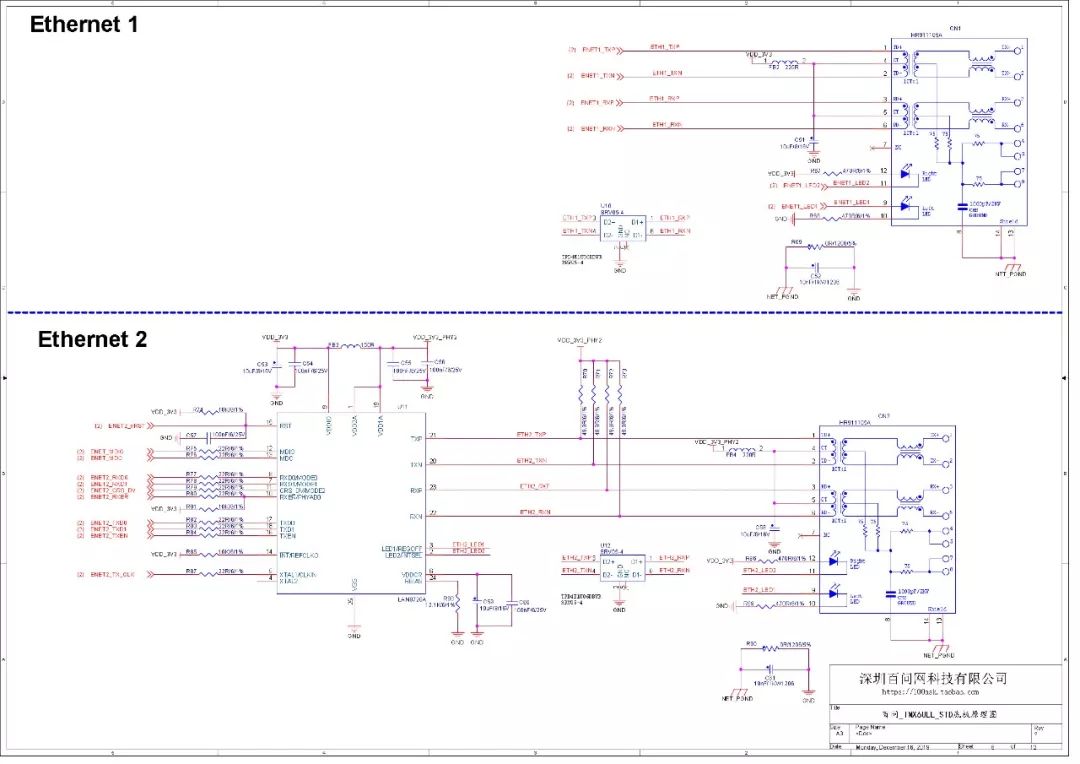Select the R90 resistor label
1080x764 pixels.
click(x=751, y=643)
